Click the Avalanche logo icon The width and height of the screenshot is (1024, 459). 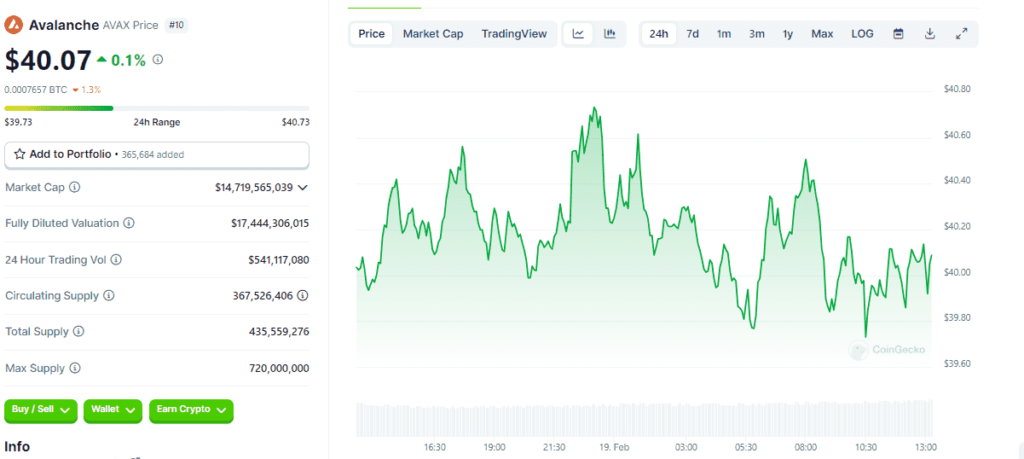tap(14, 26)
